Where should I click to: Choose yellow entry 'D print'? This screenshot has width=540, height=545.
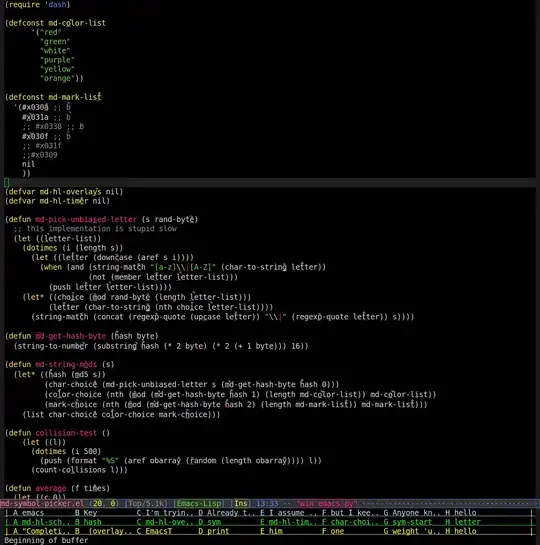pos(214,531)
